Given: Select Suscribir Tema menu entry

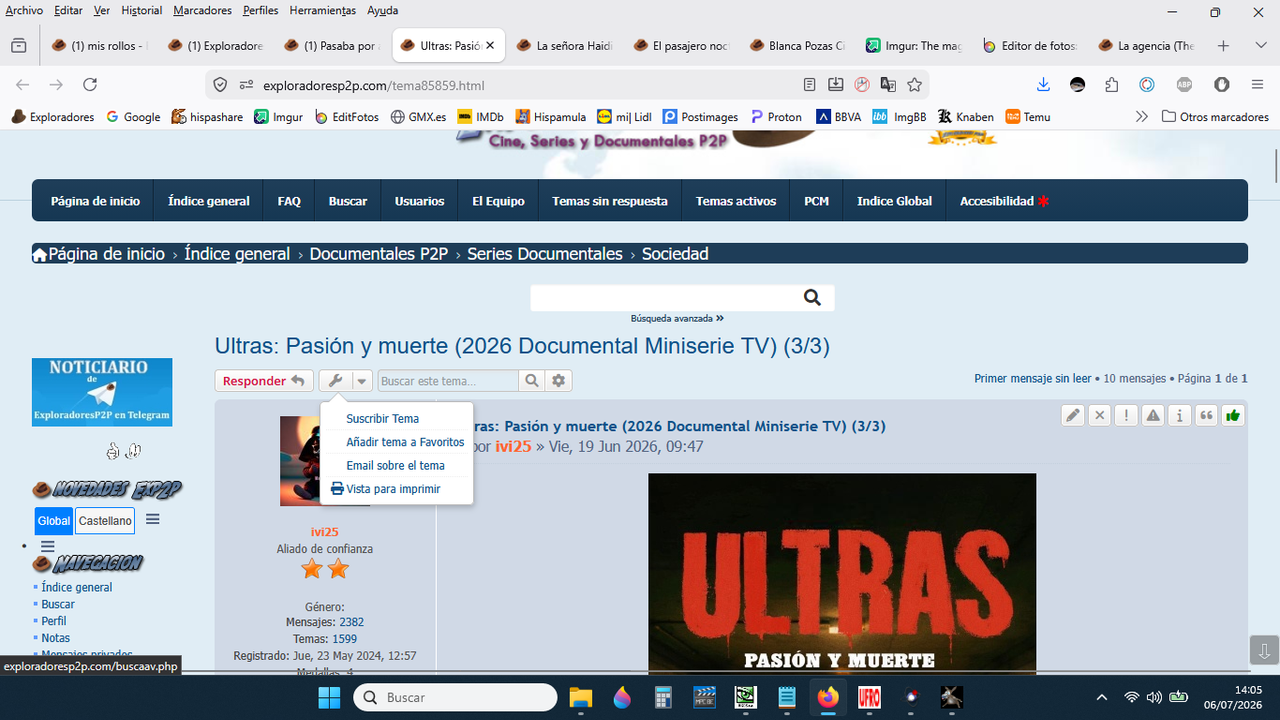Looking at the screenshot, I should [383, 419].
